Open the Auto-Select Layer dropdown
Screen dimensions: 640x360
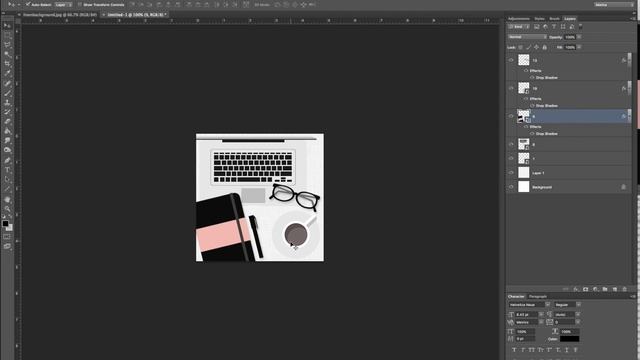[x=63, y=4]
